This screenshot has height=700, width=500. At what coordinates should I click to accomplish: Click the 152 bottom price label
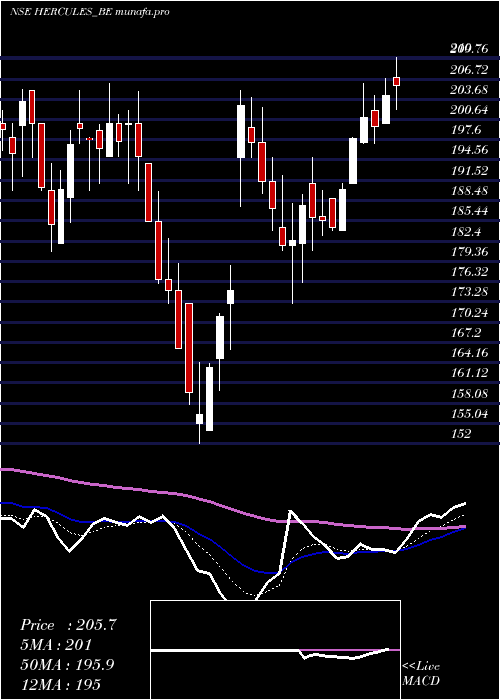(x=461, y=433)
